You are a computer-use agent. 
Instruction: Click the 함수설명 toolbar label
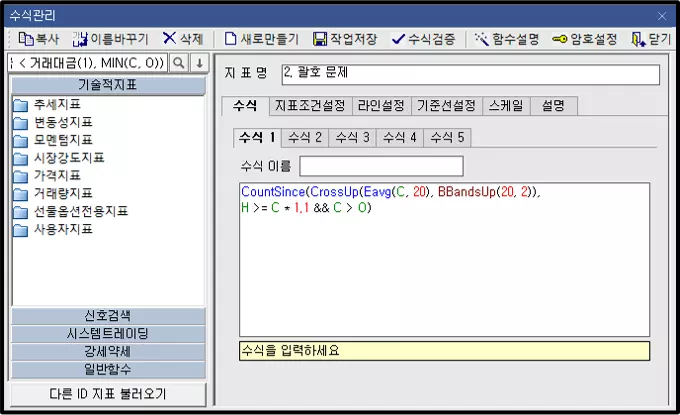516,39
